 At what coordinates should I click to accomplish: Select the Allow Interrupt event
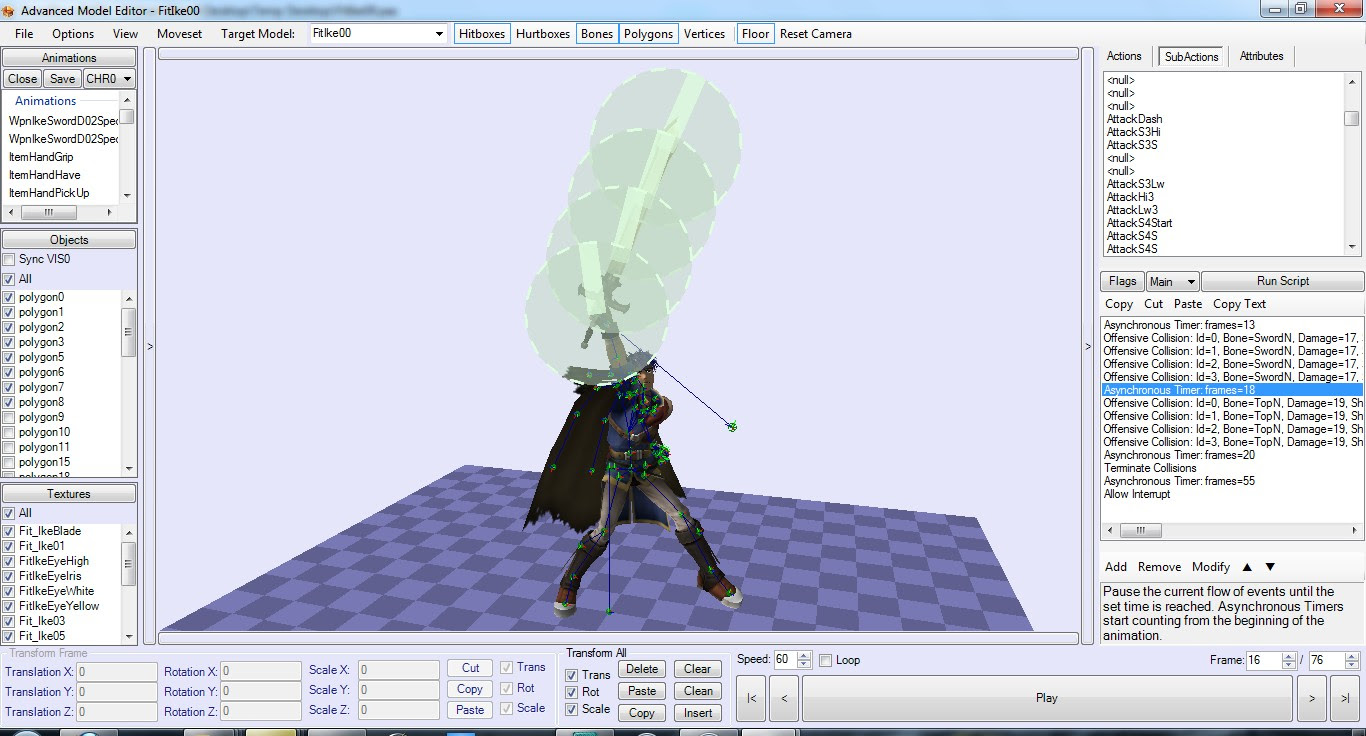1137,494
